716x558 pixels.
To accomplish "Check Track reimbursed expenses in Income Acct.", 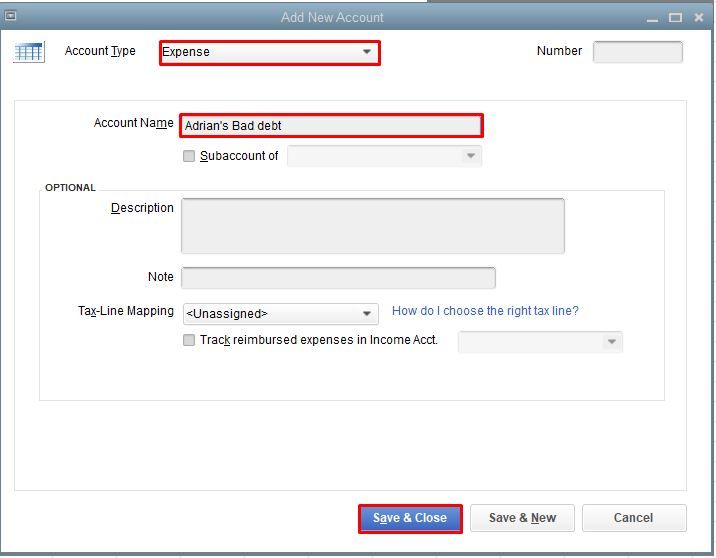I will [189, 340].
